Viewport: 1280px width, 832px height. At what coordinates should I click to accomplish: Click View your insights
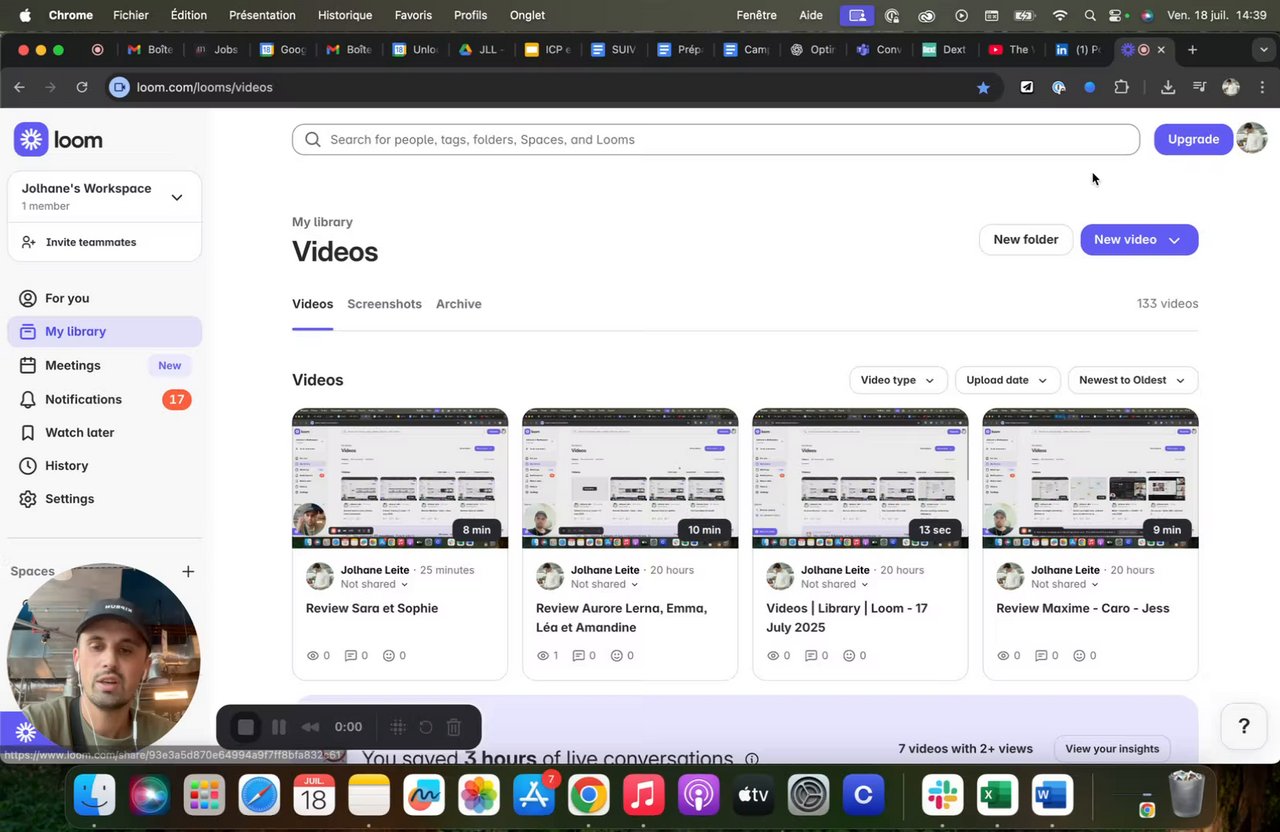1112,749
